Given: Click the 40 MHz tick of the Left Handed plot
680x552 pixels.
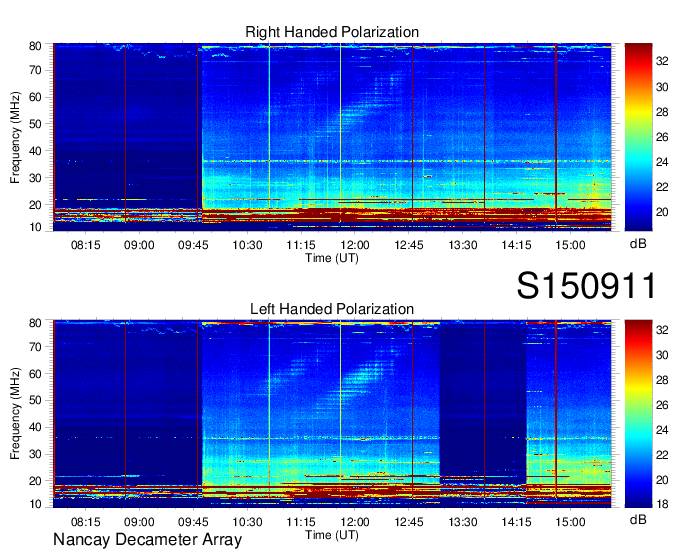Looking at the screenshot, I should (x=35, y=428).
